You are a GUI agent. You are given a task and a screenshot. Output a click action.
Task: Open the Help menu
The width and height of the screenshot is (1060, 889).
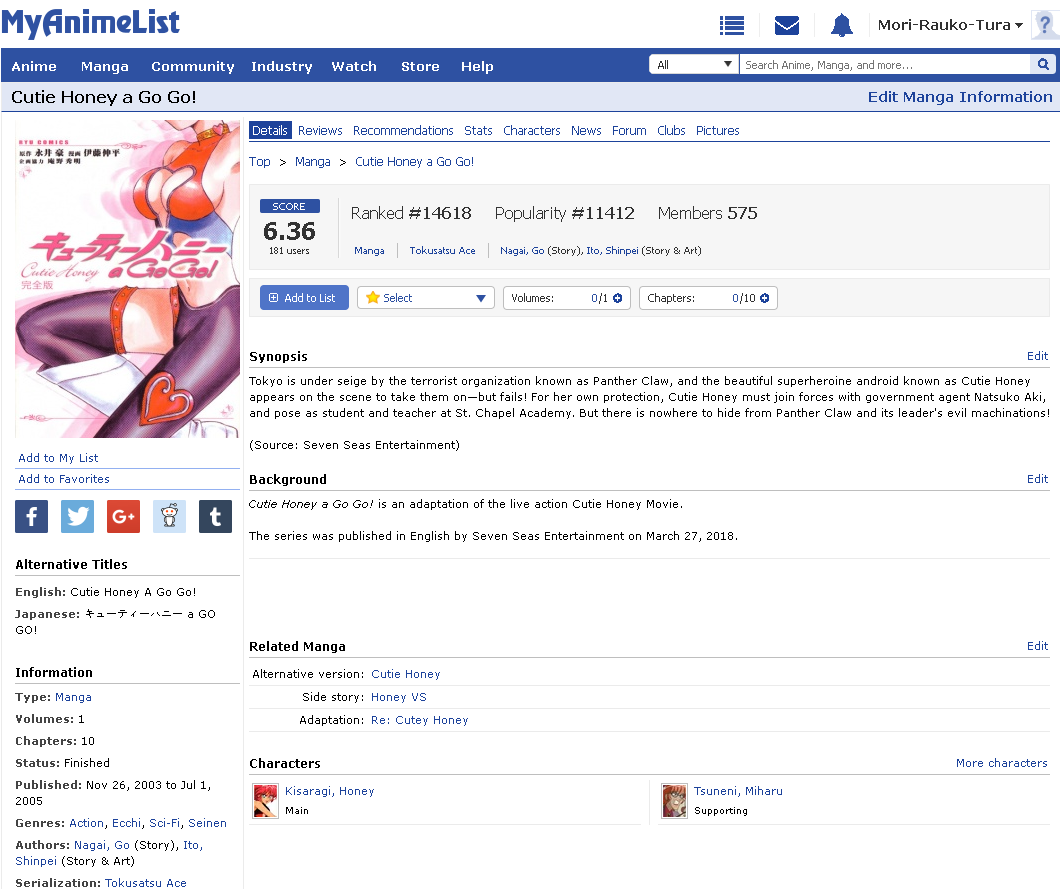tap(477, 66)
